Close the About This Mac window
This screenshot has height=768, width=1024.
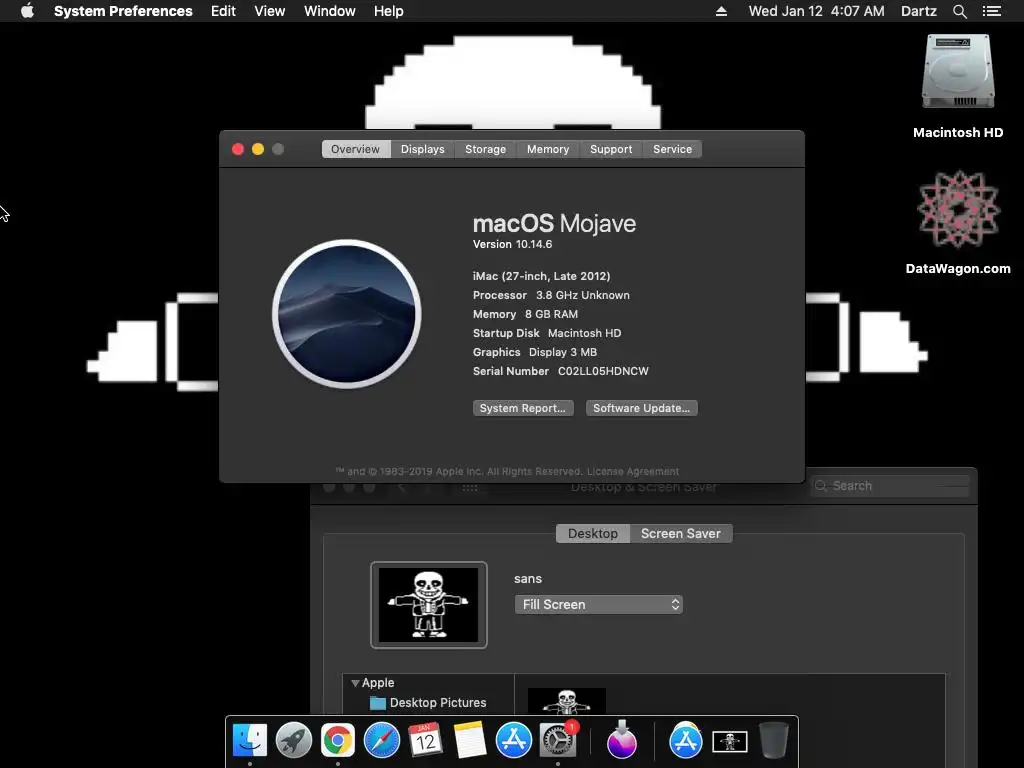point(238,149)
